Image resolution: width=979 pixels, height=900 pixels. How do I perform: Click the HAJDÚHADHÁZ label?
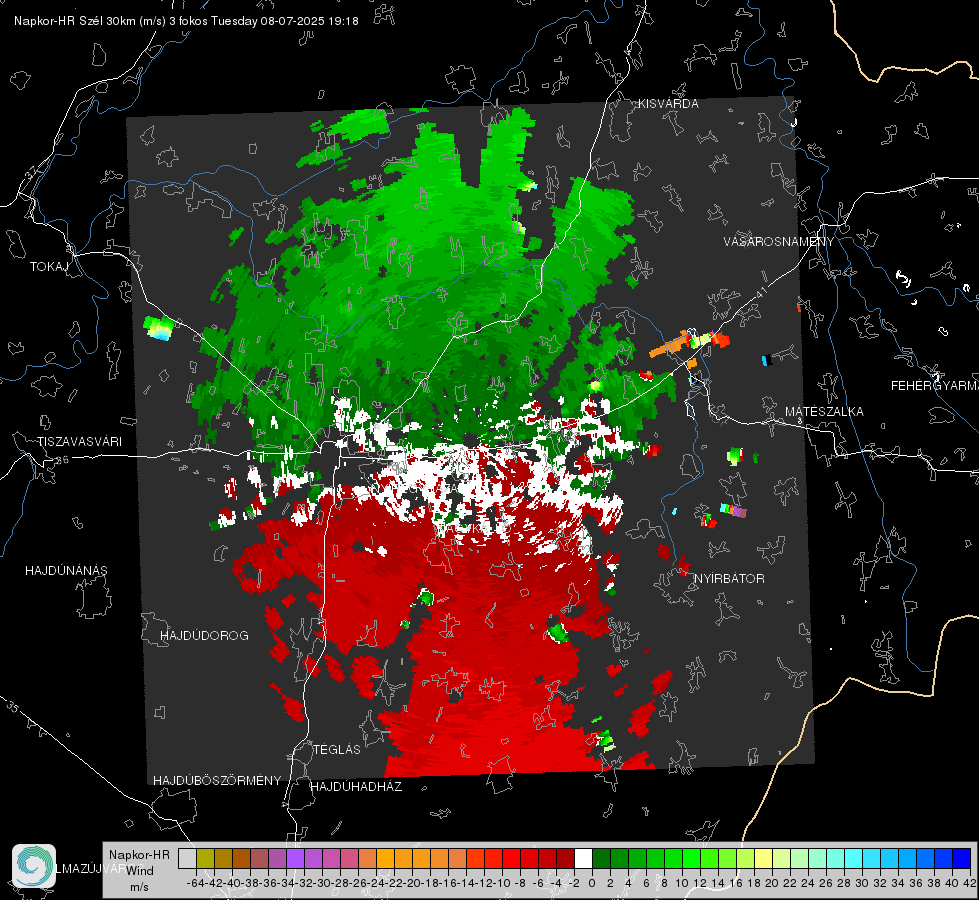tap(356, 787)
